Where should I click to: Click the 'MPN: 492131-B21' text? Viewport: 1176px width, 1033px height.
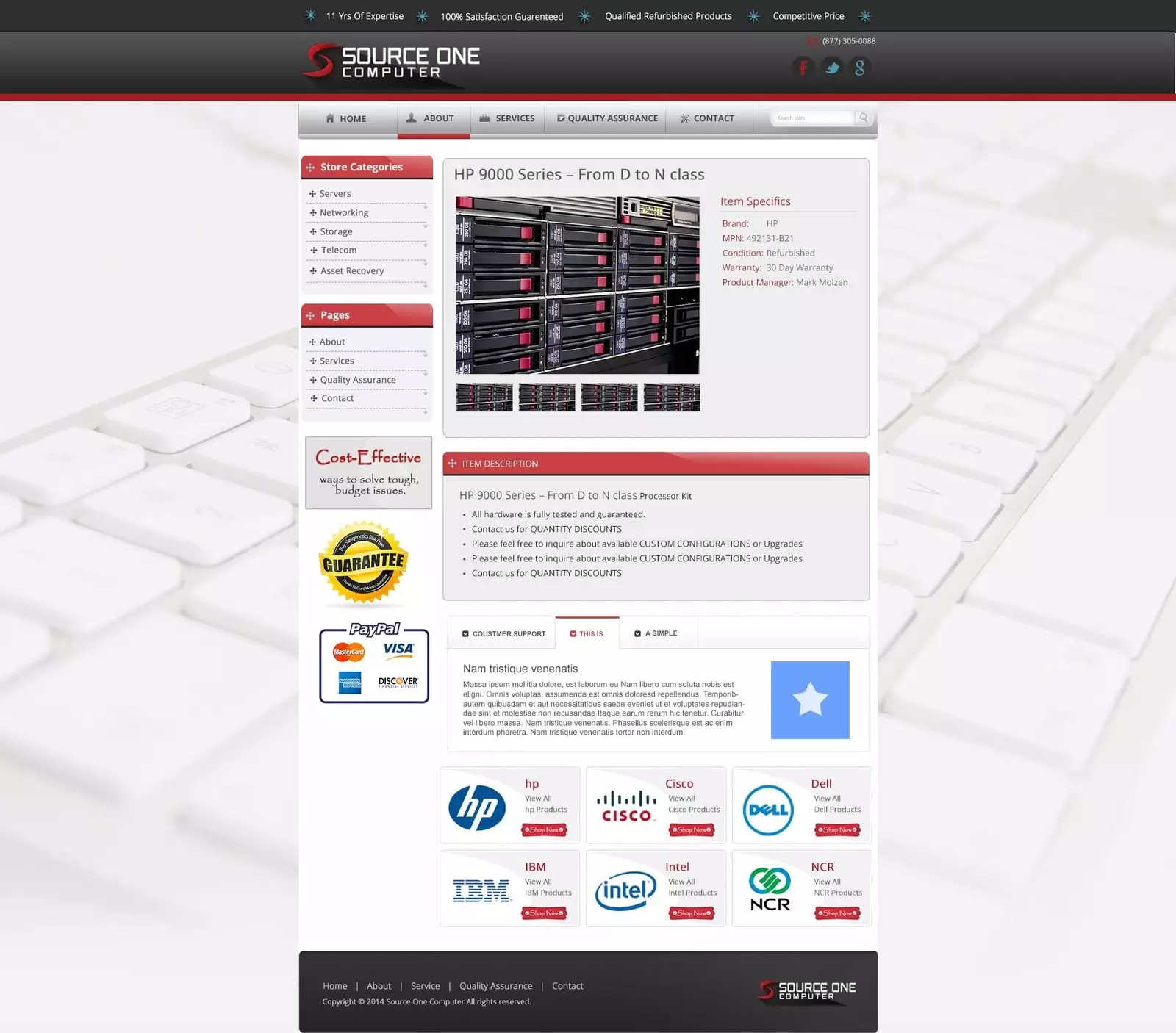tap(758, 239)
